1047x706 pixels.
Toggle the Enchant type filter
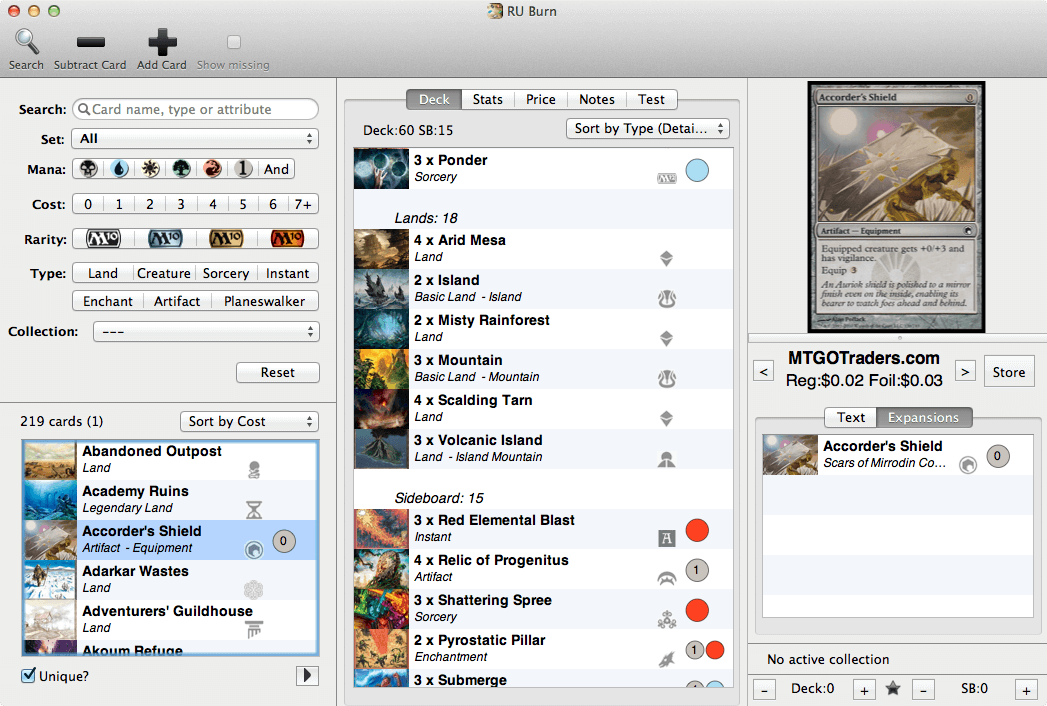(x=108, y=301)
